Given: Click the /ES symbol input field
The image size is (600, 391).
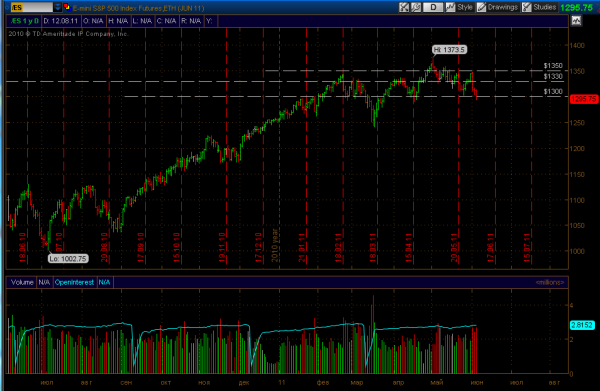Looking at the screenshot, I should click(32, 7).
